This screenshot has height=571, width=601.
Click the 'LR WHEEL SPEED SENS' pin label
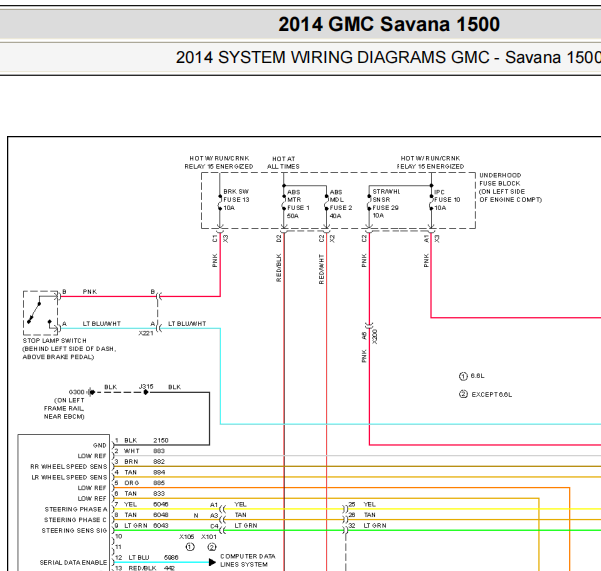pos(69,477)
